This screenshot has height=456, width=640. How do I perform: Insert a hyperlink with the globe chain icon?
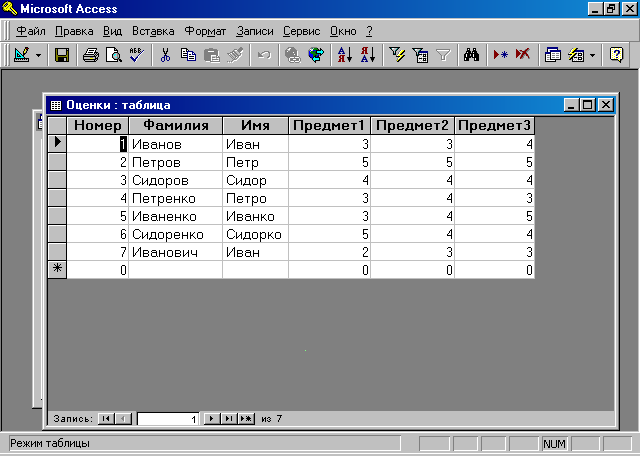(293, 55)
